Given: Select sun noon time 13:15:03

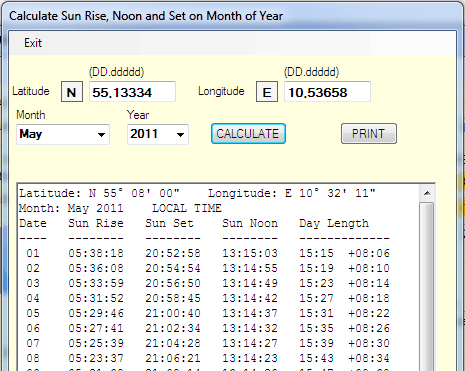Looking at the screenshot, I should click(x=250, y=253).
